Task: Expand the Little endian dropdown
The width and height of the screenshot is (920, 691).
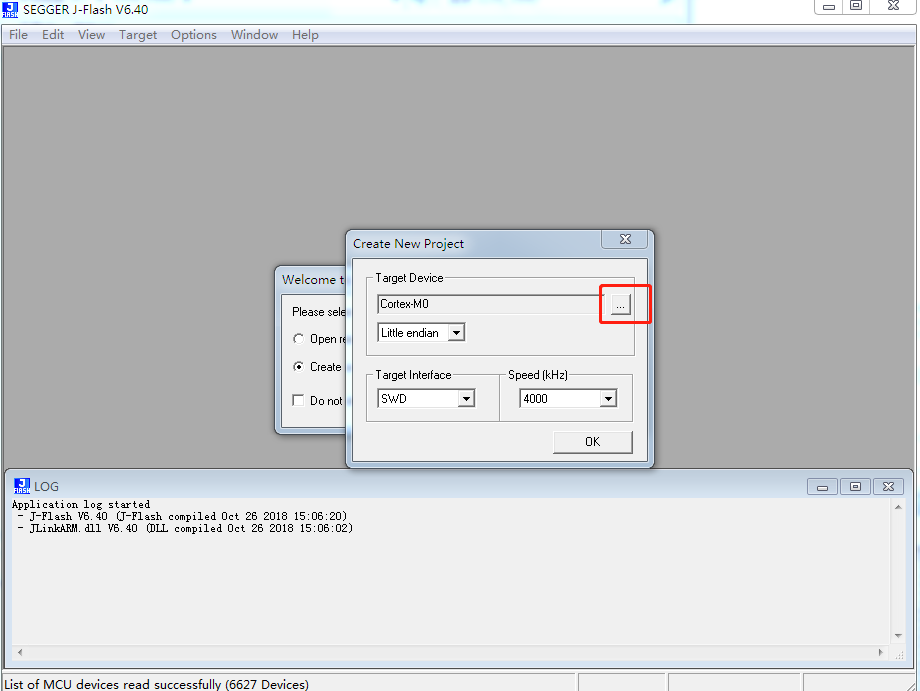Action: (456, 333)
